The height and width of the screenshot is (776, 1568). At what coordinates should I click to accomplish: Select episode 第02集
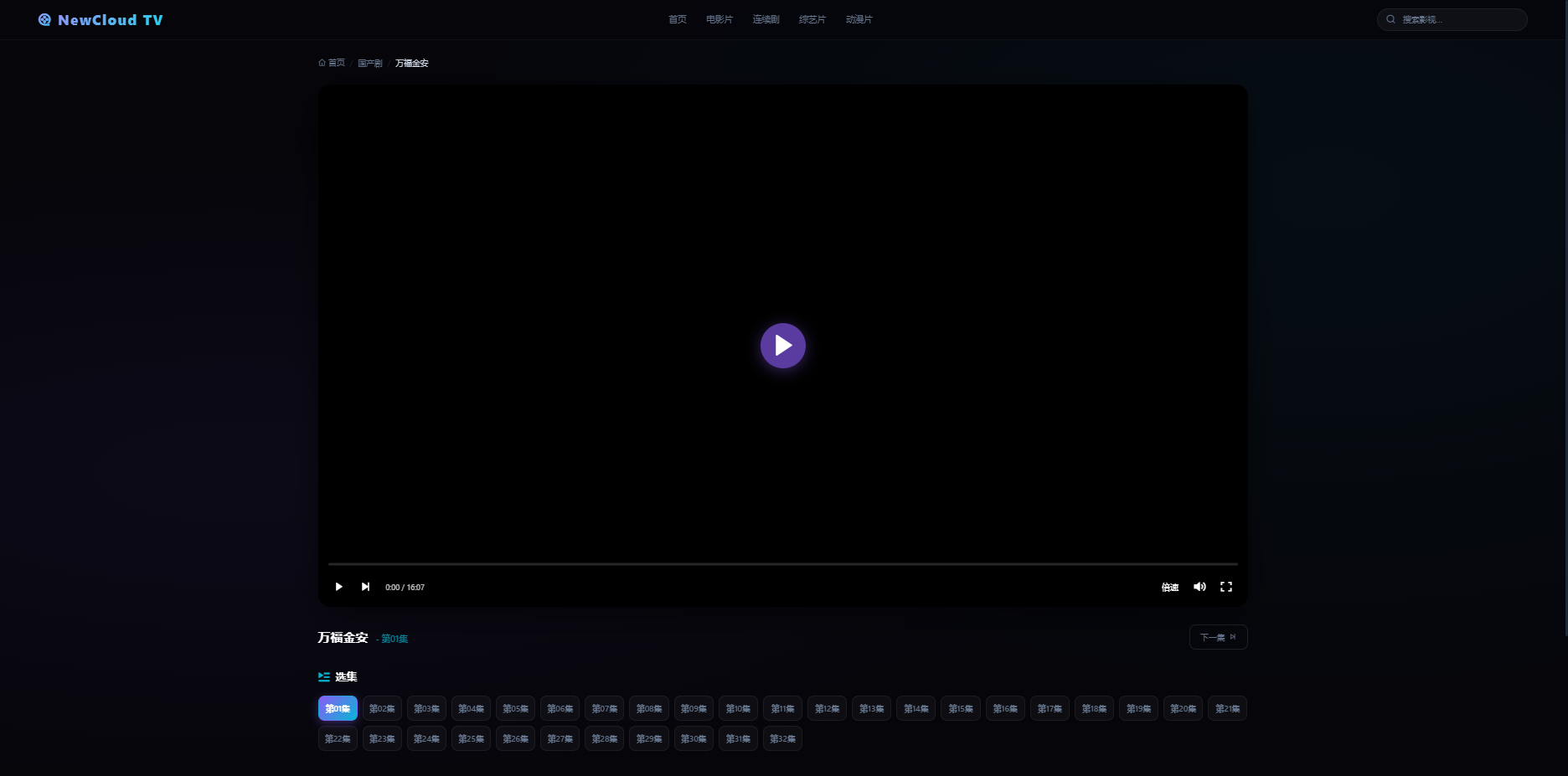[382, 709]
